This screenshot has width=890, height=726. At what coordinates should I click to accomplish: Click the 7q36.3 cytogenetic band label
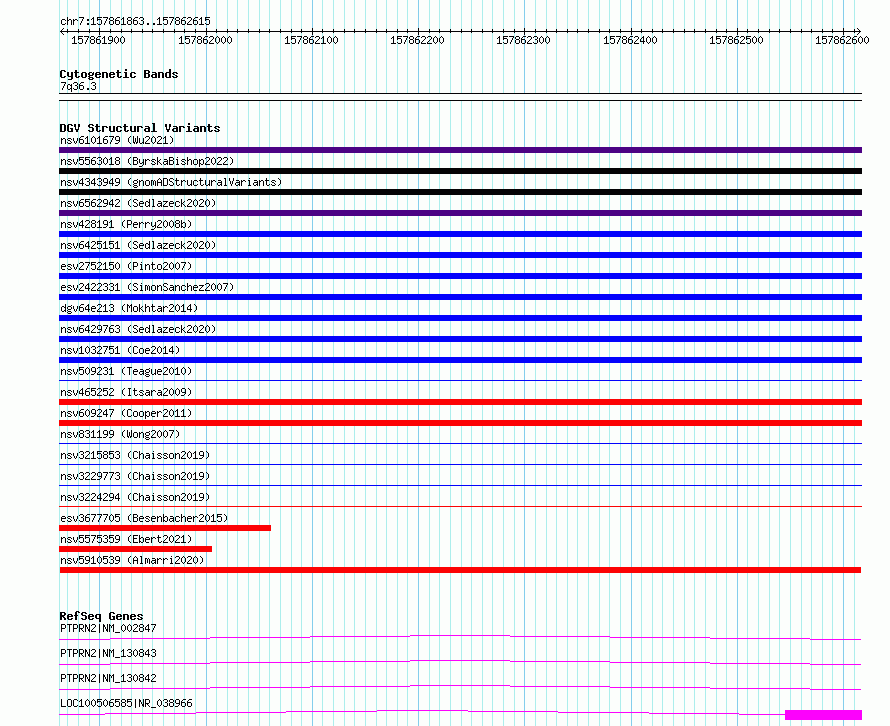(78, 86)
